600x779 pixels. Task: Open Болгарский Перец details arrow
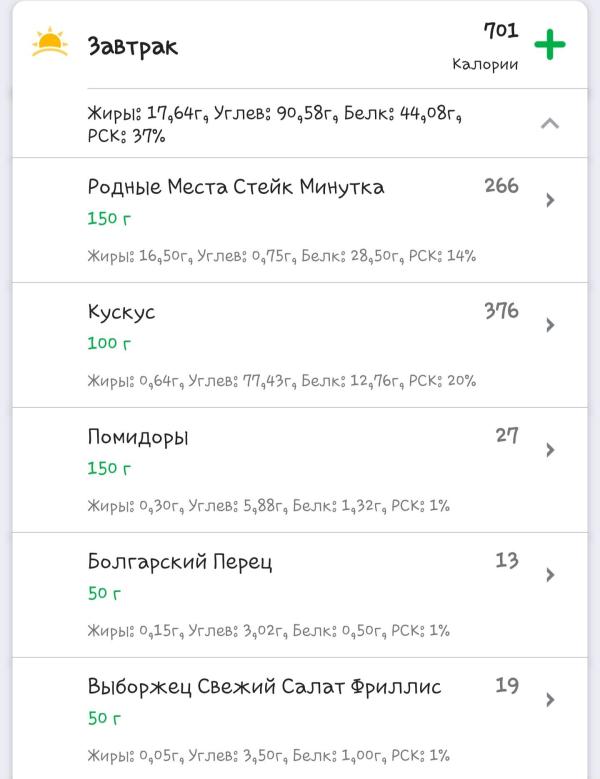tap(550, 575)
